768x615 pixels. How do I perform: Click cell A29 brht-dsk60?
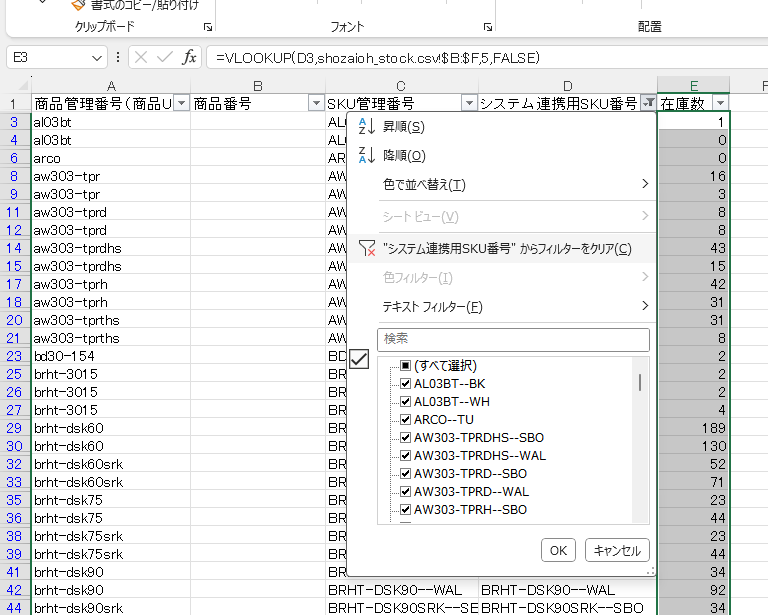111,428
